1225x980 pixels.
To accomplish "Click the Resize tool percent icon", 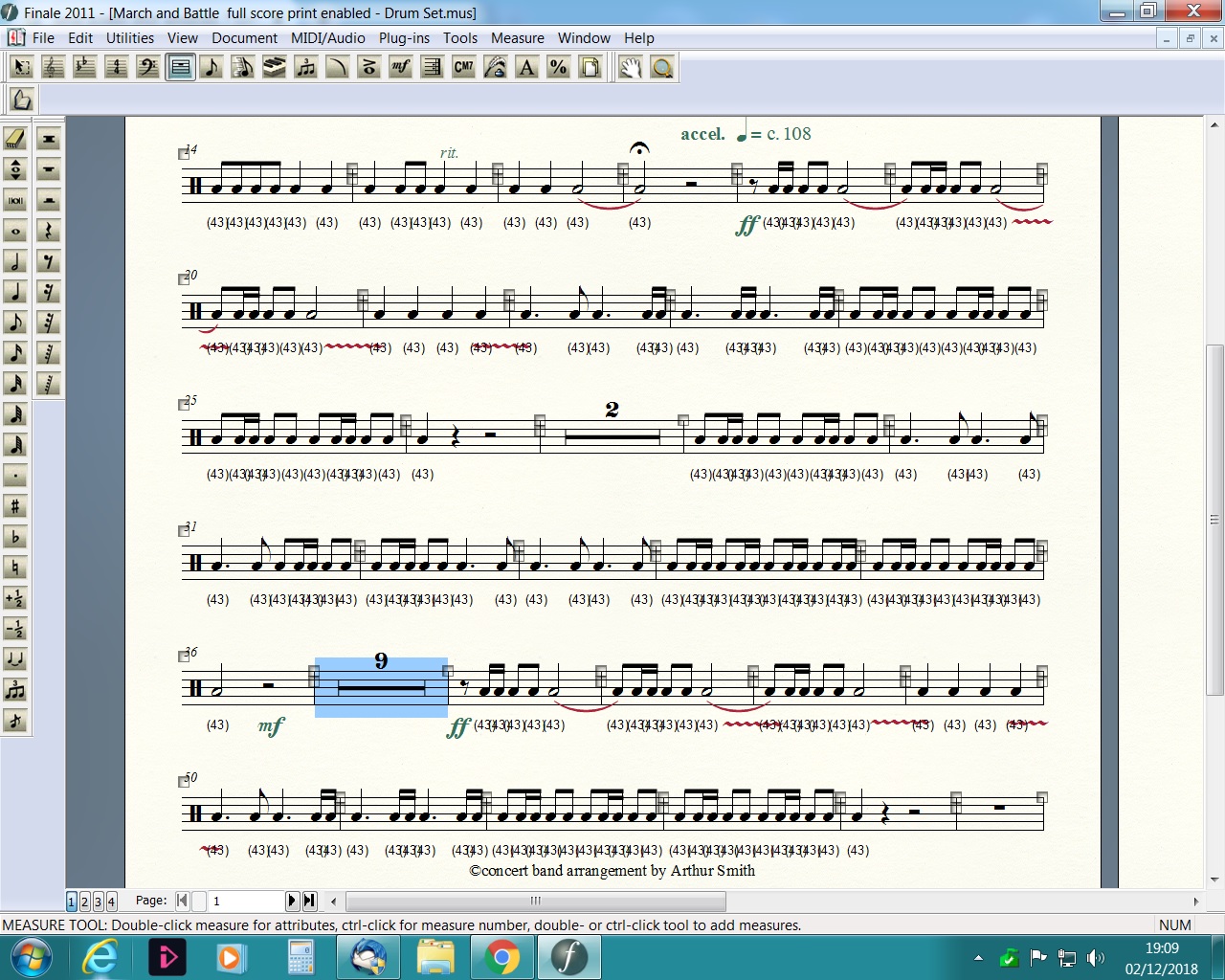I will (558, 67).
